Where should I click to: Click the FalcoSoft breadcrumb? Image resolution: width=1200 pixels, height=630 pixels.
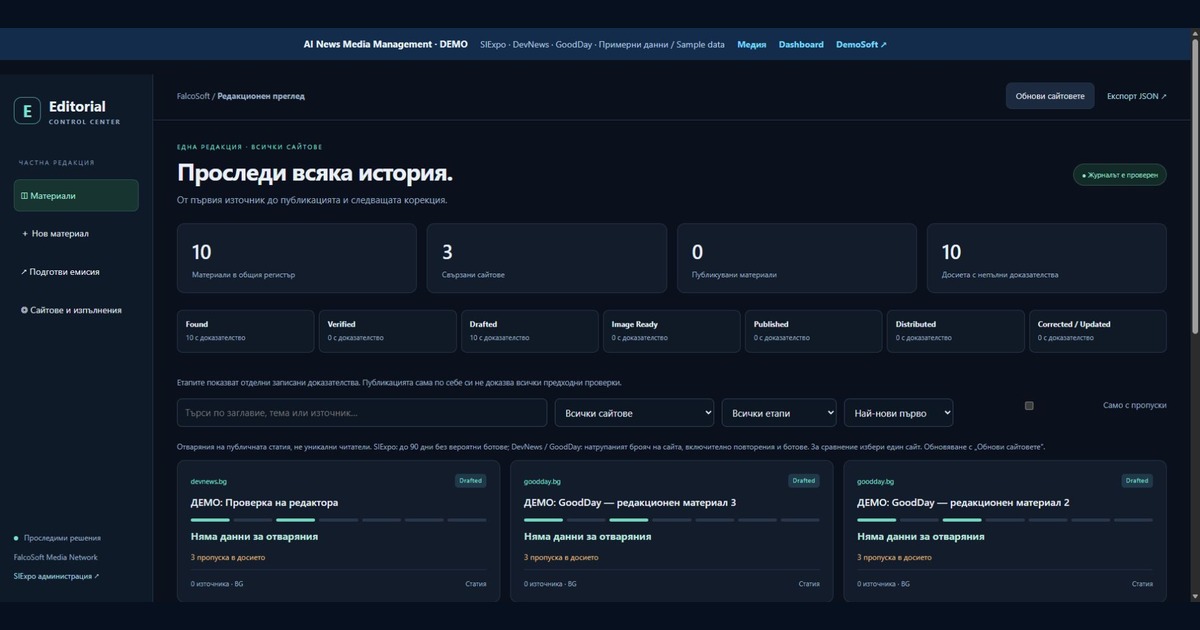point(193,96)
